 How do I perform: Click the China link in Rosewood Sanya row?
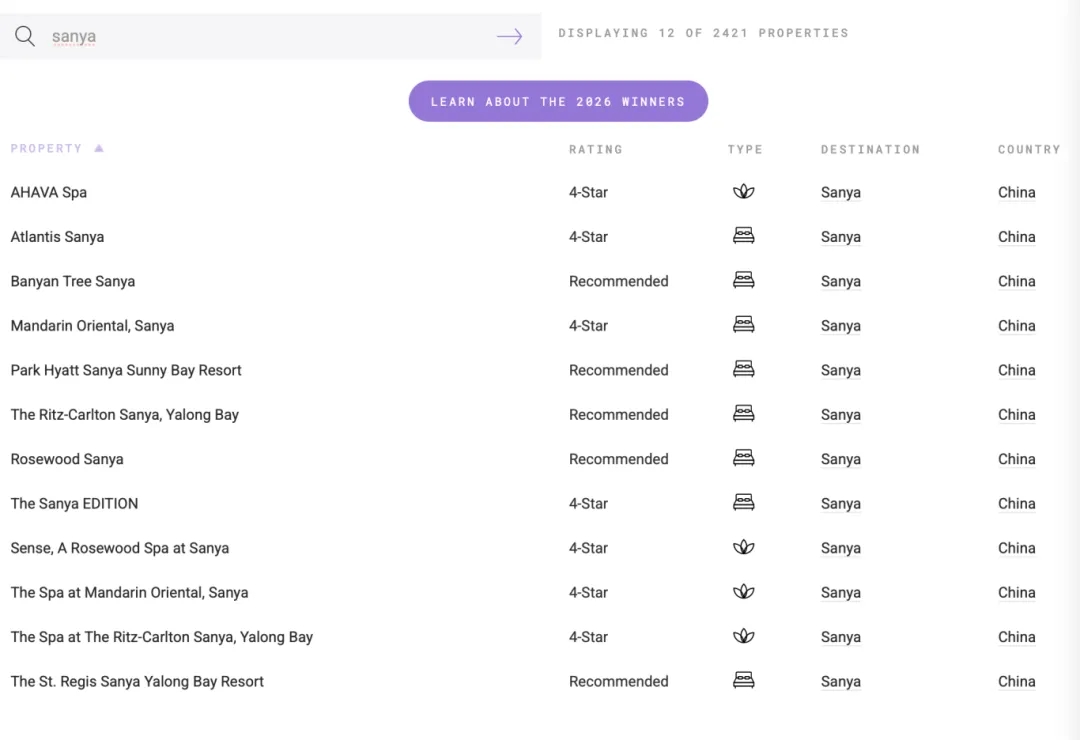click(1016, 459)
